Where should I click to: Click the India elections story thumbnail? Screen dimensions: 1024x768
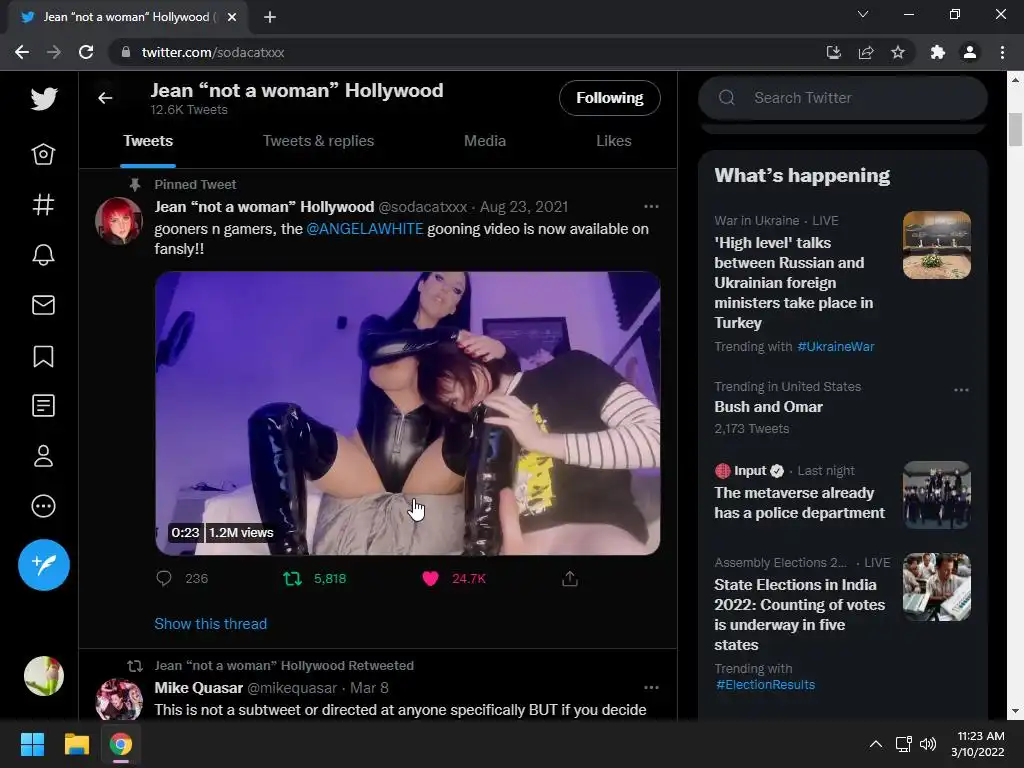coord(936,587)
